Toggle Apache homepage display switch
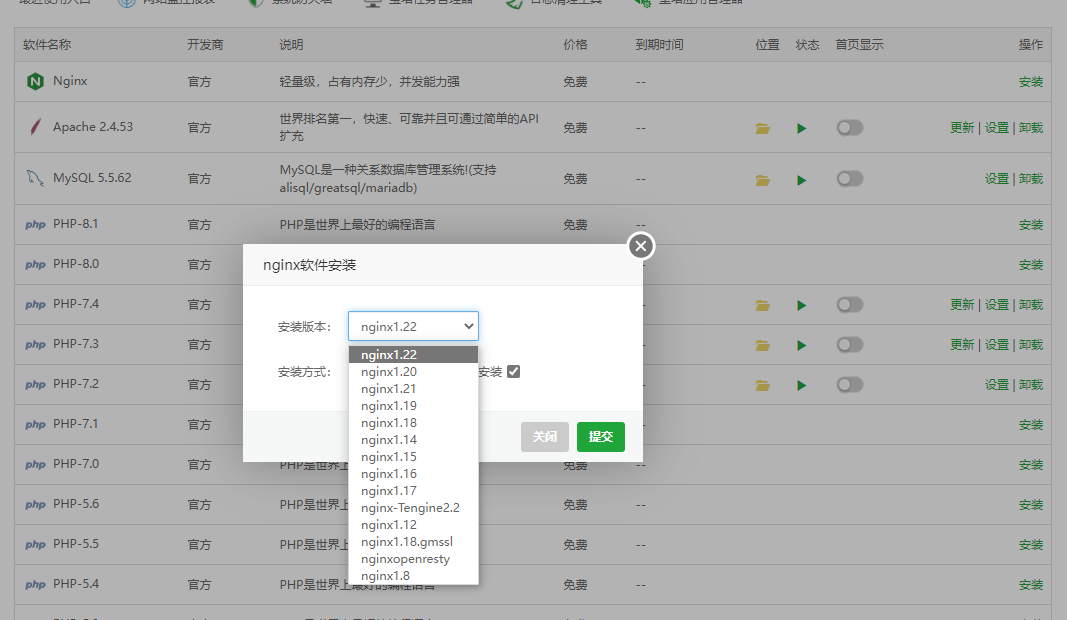Image resolution: width=1067 pixels, height=620 pixels. (x=850, y=128)
